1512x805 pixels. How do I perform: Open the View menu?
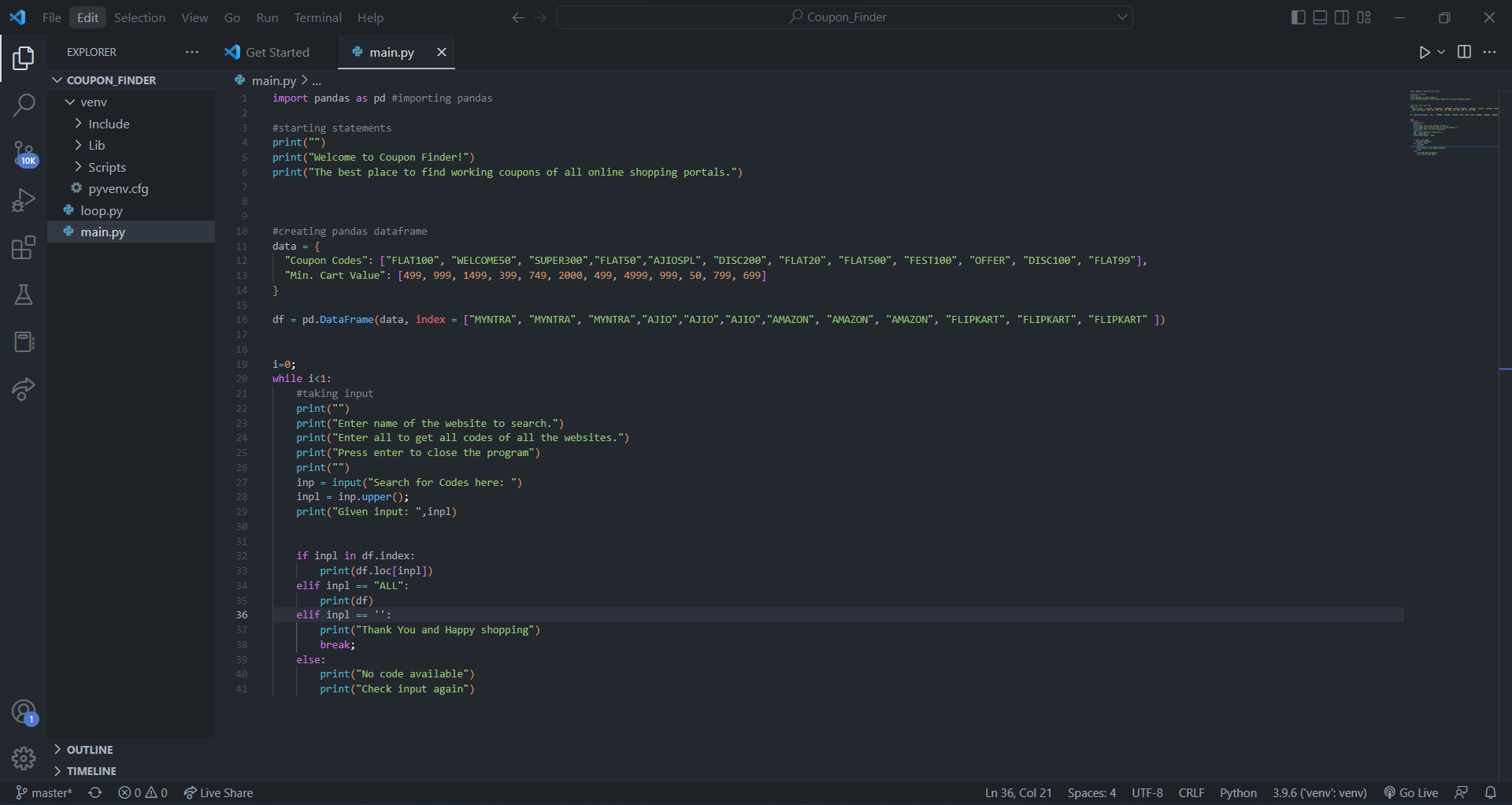click(x=195, y=17)
